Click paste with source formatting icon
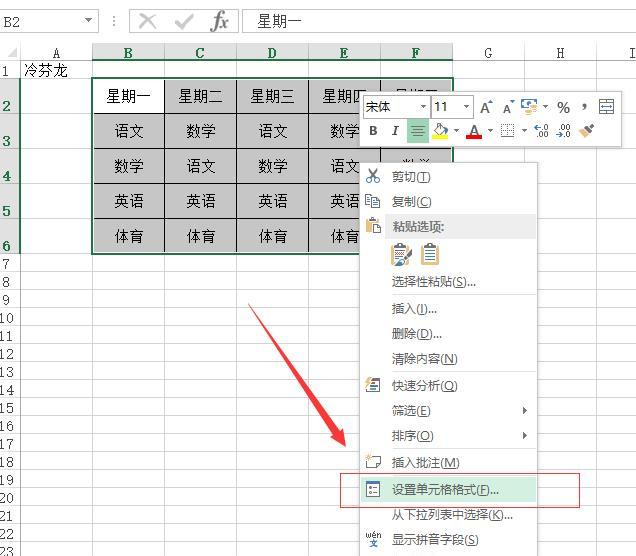The width and height of the screenshot is (636, 556). click(401, 255)
